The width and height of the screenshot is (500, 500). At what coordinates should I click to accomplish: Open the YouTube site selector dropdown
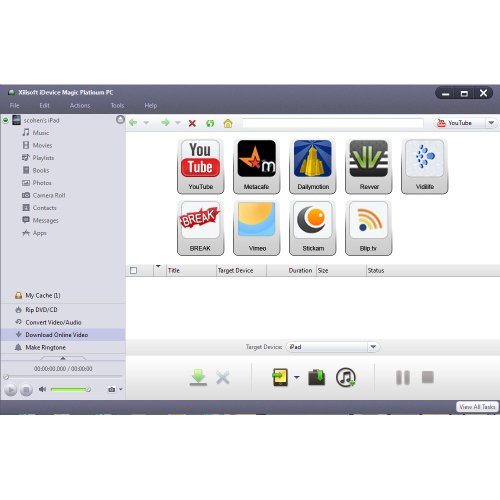point(491,123)
